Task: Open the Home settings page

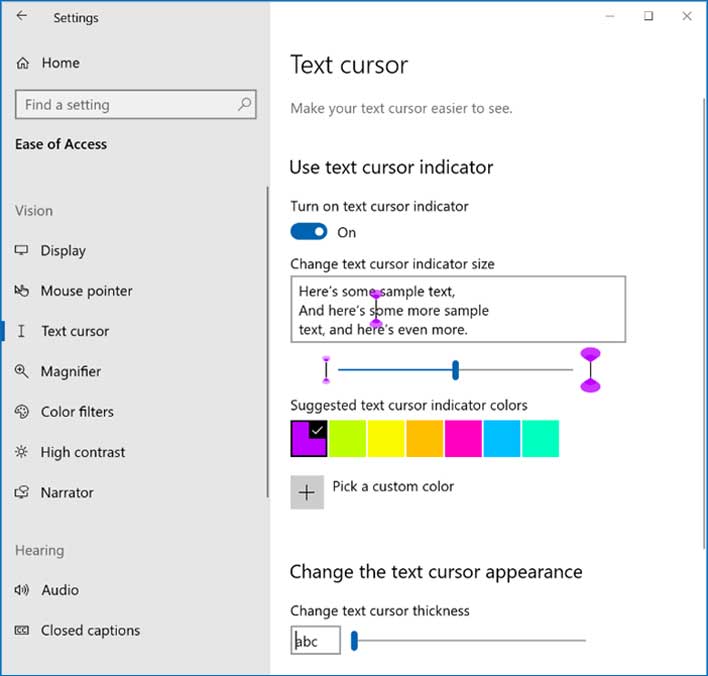Action: click(x=61, y=63)
